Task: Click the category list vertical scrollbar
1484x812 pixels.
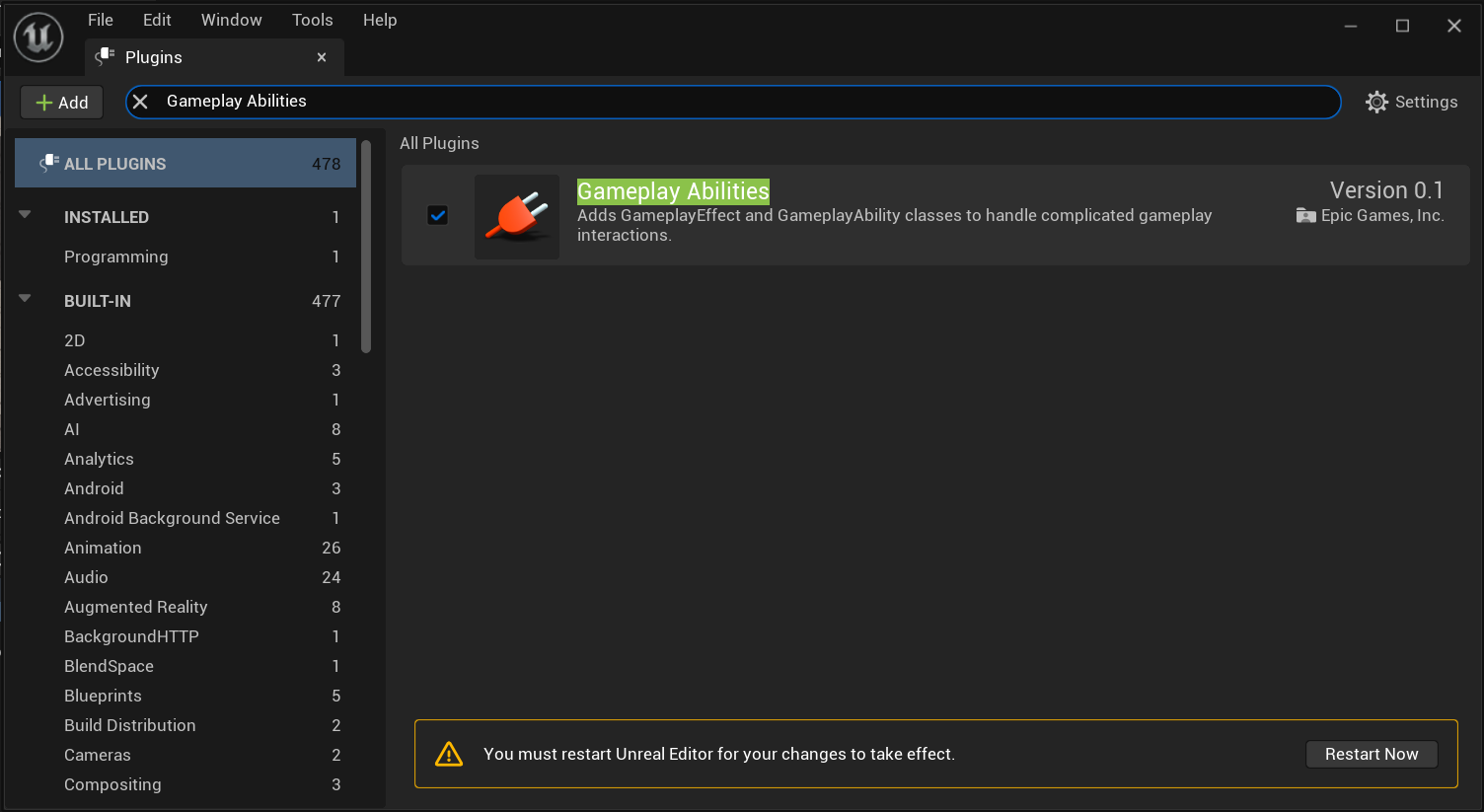Action: coord(366,247)
